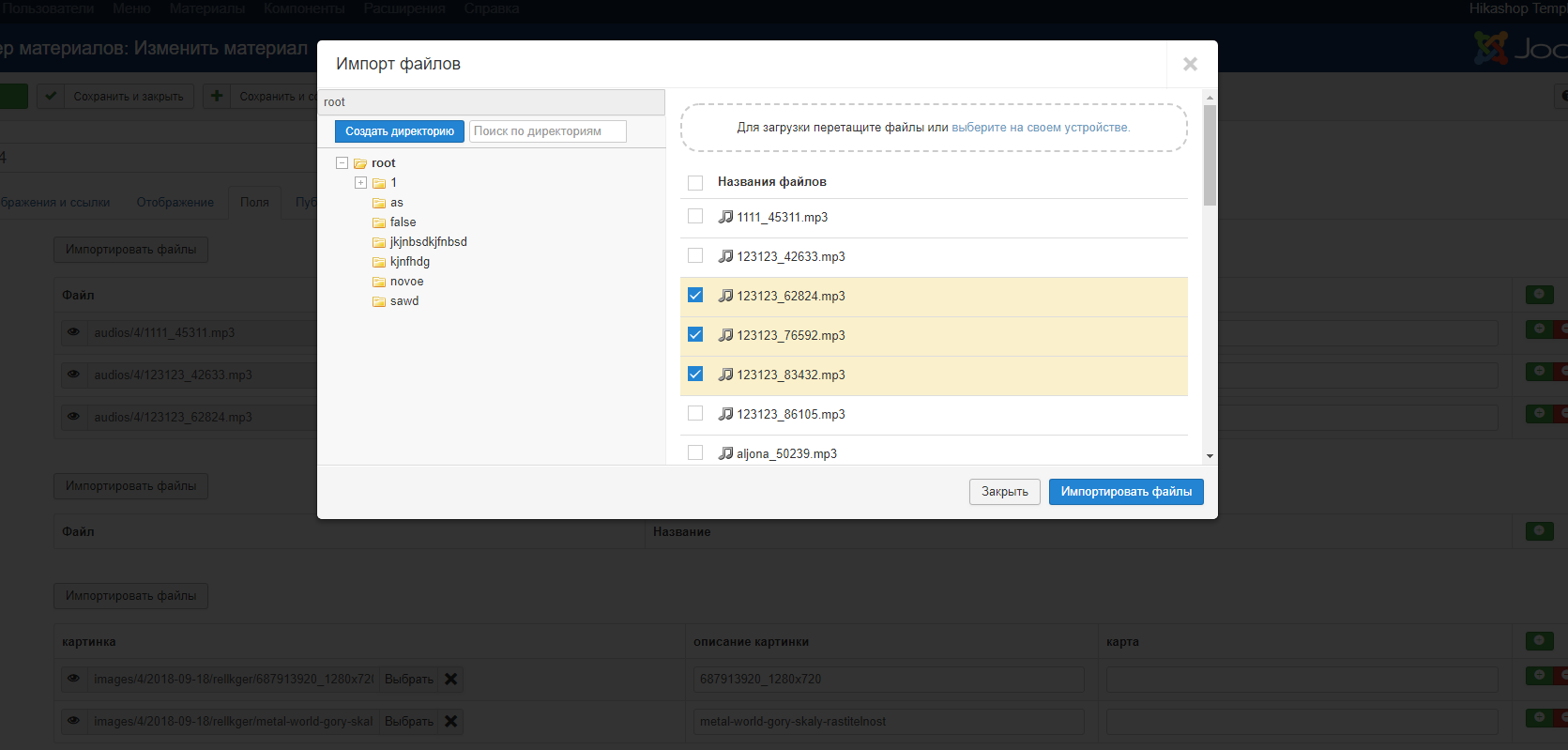Toggle the select-all checkbox in the file header
Image resolution: width=1568 pixels, height=750 pixels.
pos(695,182)
